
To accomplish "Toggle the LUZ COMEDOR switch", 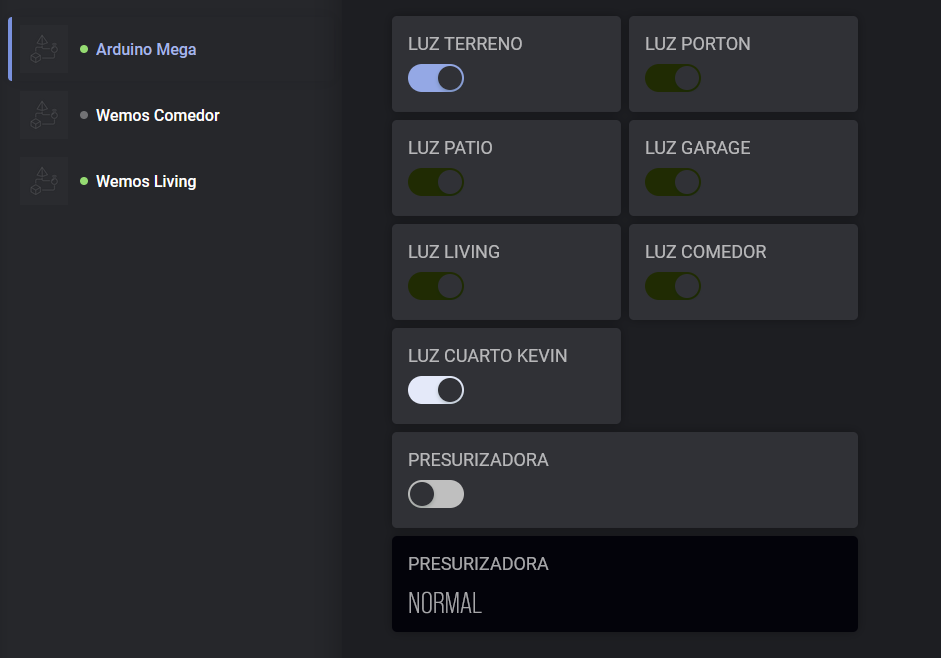I will (x=673, y=286).
